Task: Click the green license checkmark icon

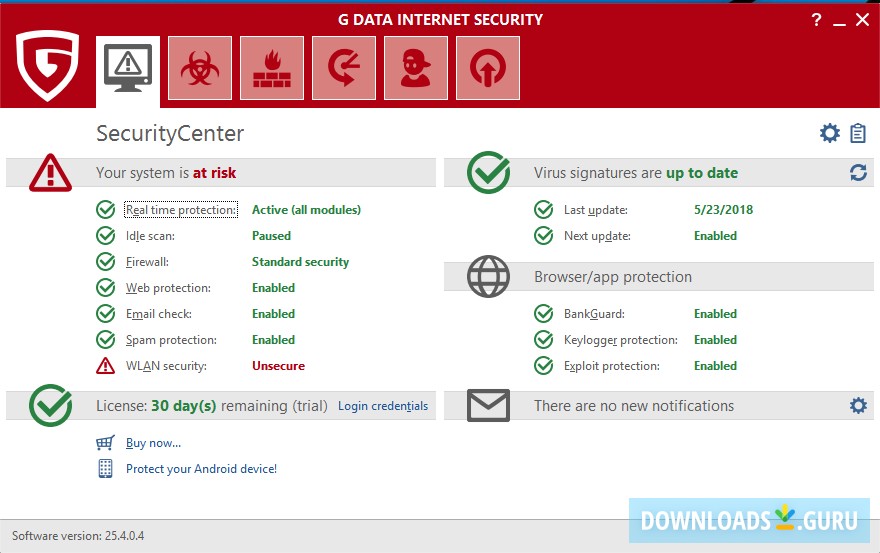Action: tap(51, 405)
